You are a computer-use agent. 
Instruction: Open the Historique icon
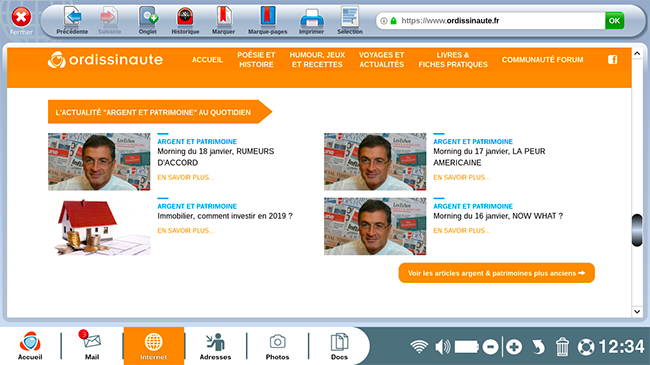[x=185, y=17]
